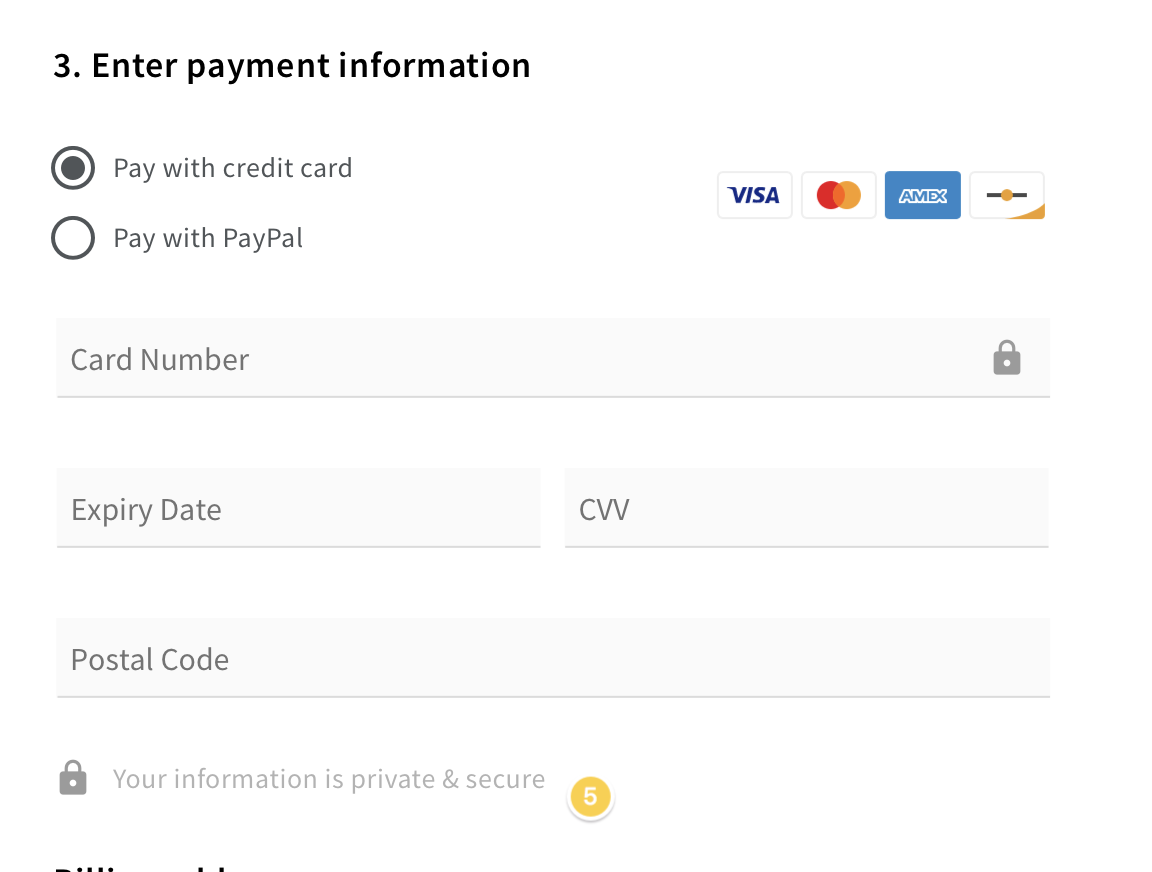Image resolution: width=1152 pixels, height=872 pixels.
Task: Click the private and secure text
Action: click(x=328, y=778)
